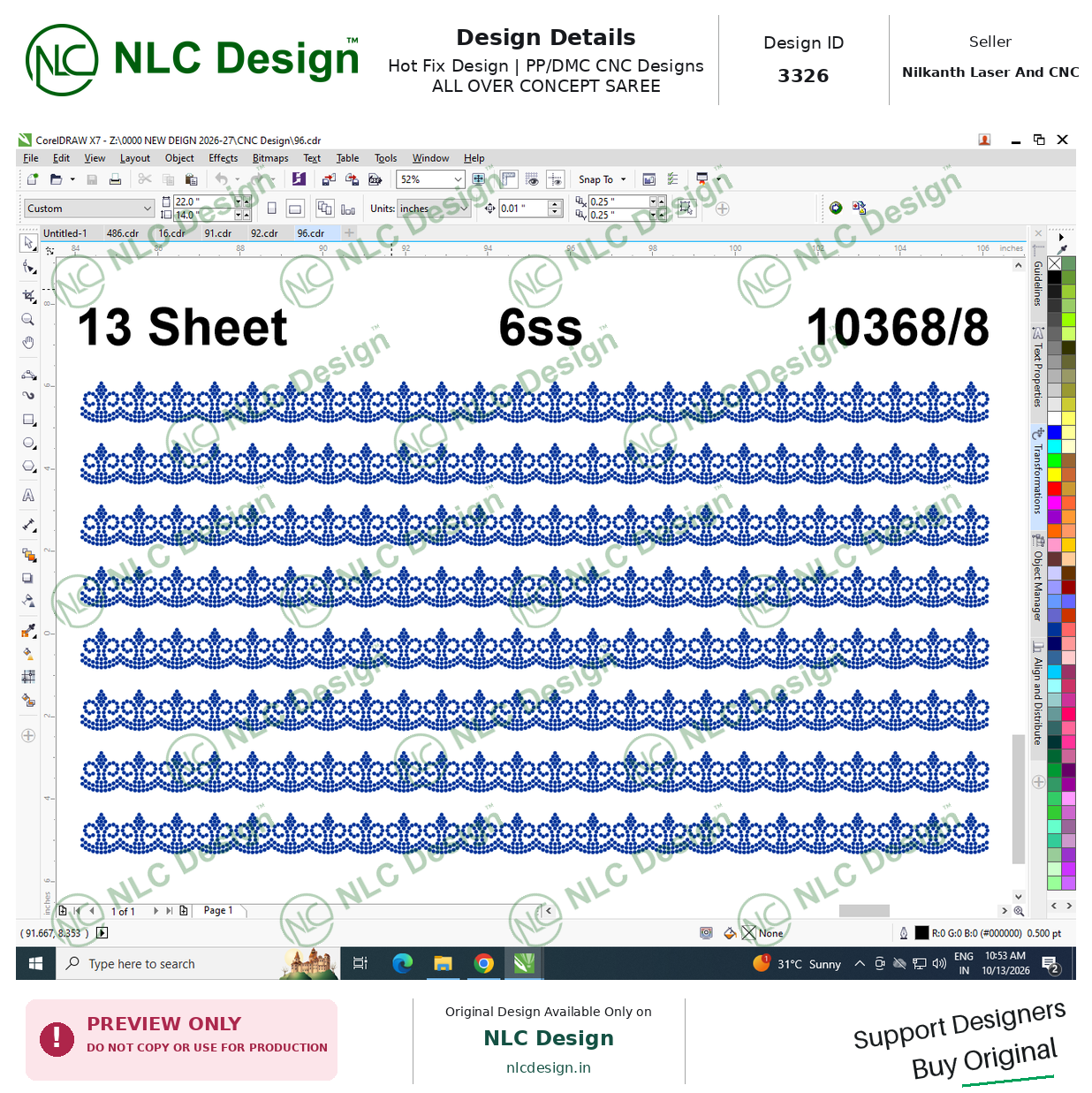Select the Interactive Fill tool
The height and width of the screenshot is (1093, 1092).
28,654
